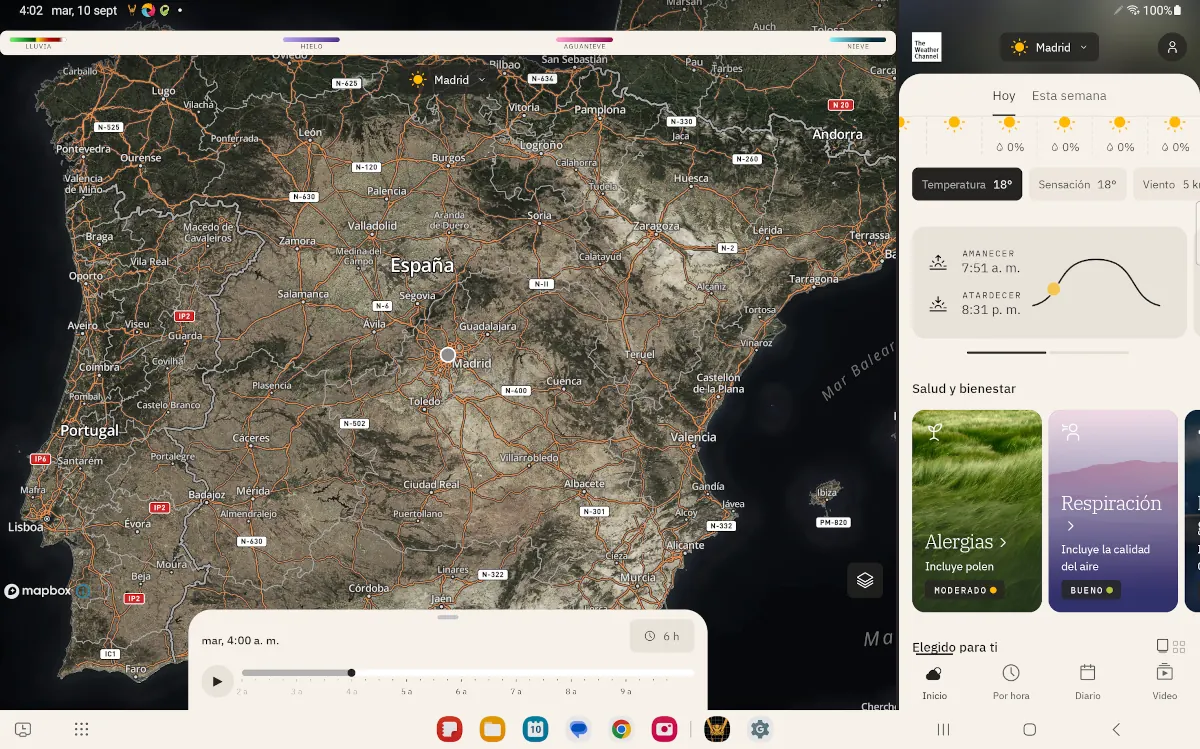Open the user profile icon

tap(1171, 47)
